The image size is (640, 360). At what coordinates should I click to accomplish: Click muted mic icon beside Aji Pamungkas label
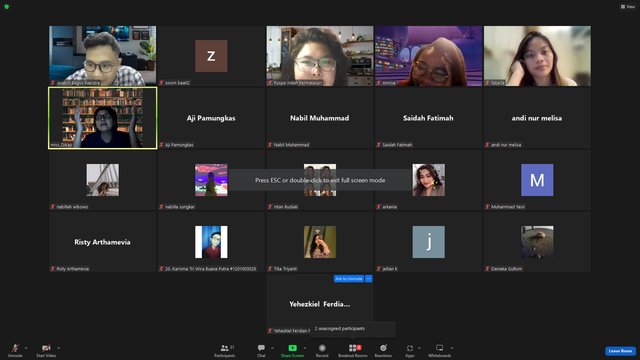pos(161,145)
